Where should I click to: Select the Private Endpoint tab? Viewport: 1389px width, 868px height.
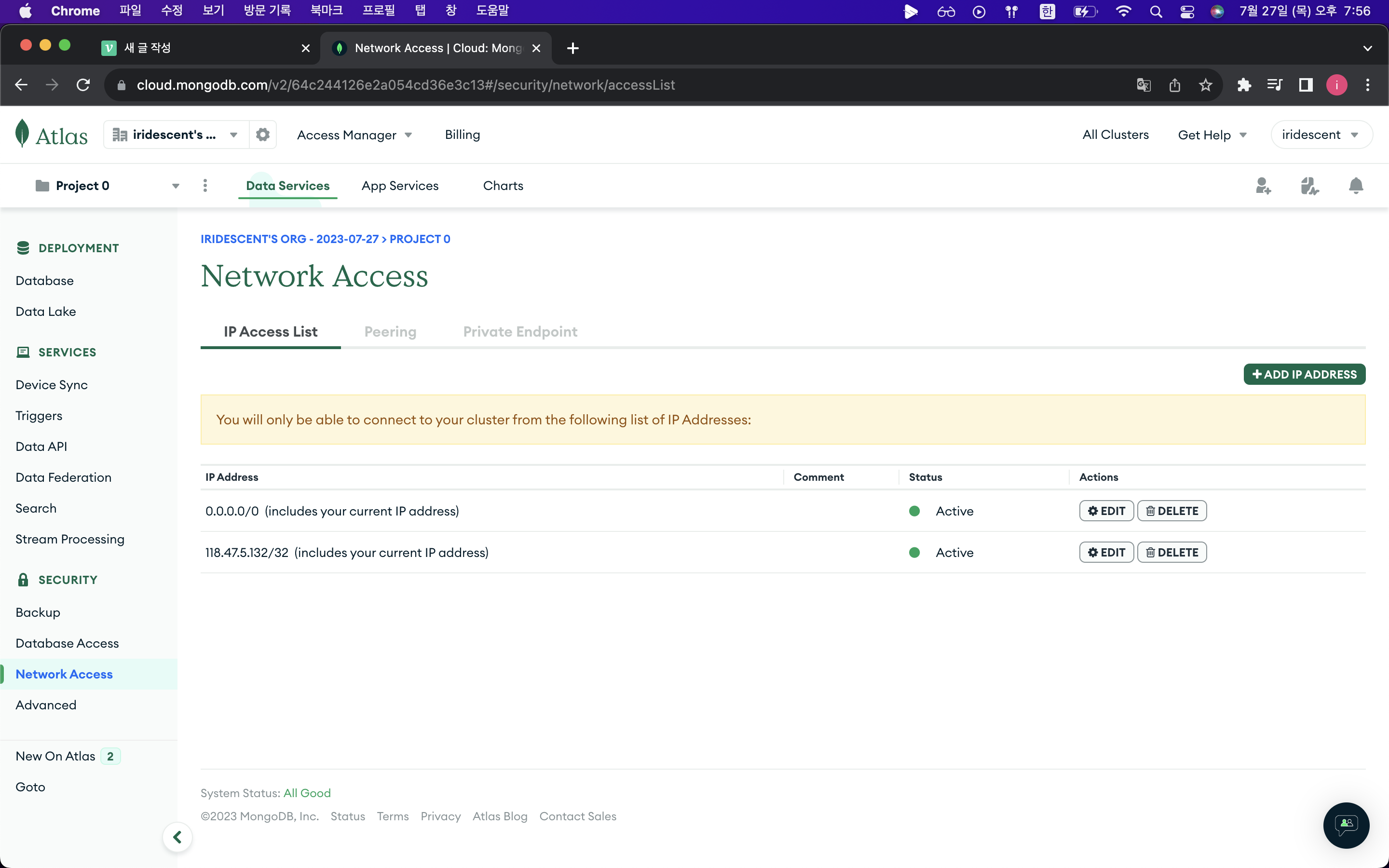coord(520,331)
